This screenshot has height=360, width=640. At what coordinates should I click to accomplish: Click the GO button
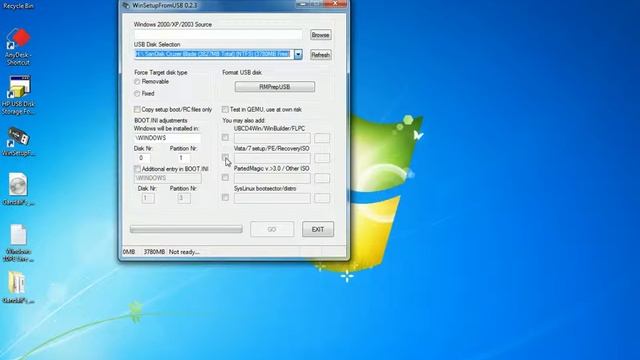(272, 229)
